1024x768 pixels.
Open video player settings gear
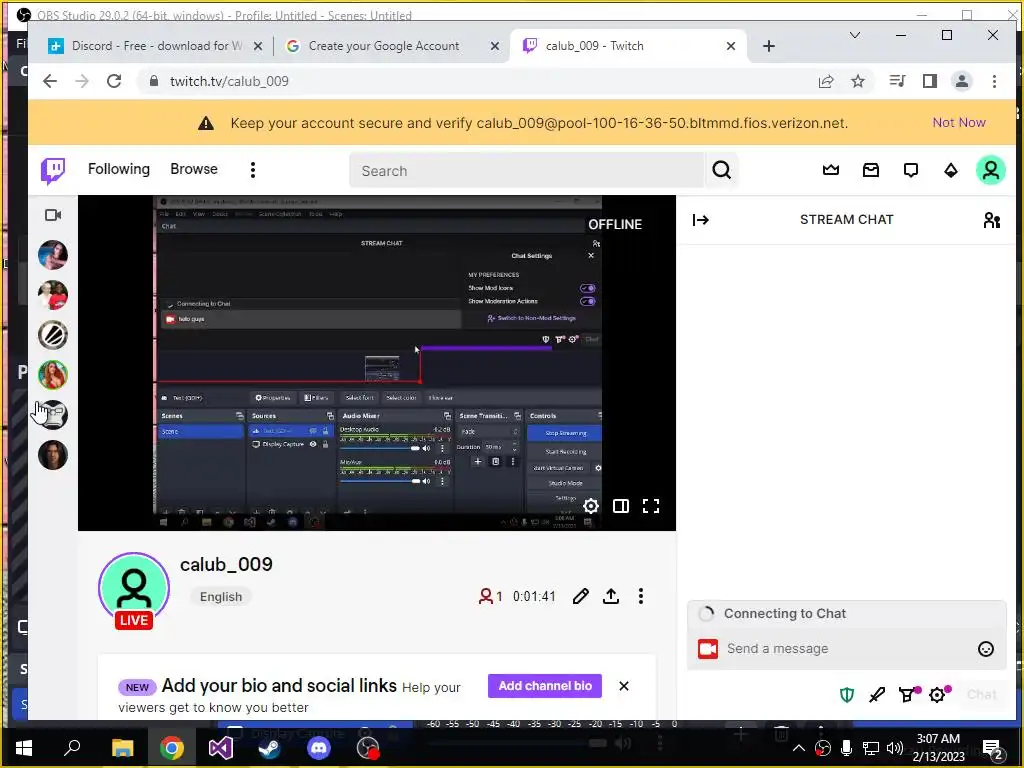(590, 506)
